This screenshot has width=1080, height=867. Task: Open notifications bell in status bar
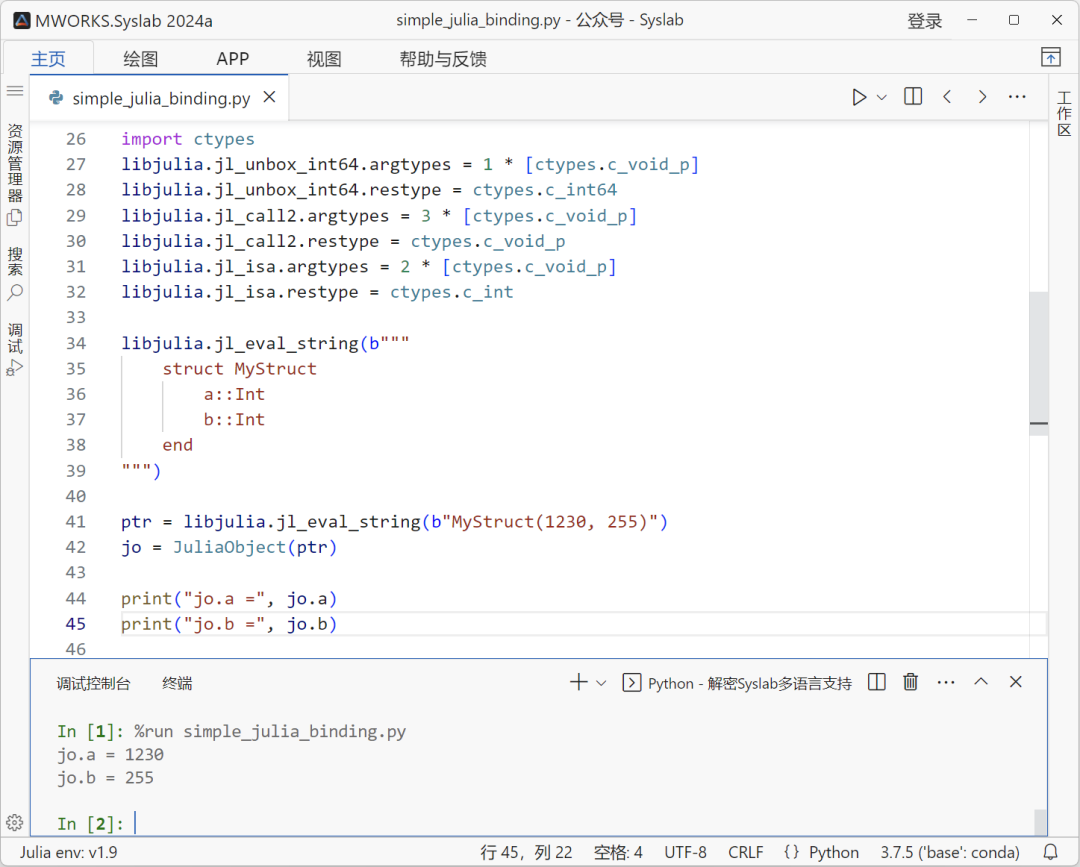coord(1050,853)
